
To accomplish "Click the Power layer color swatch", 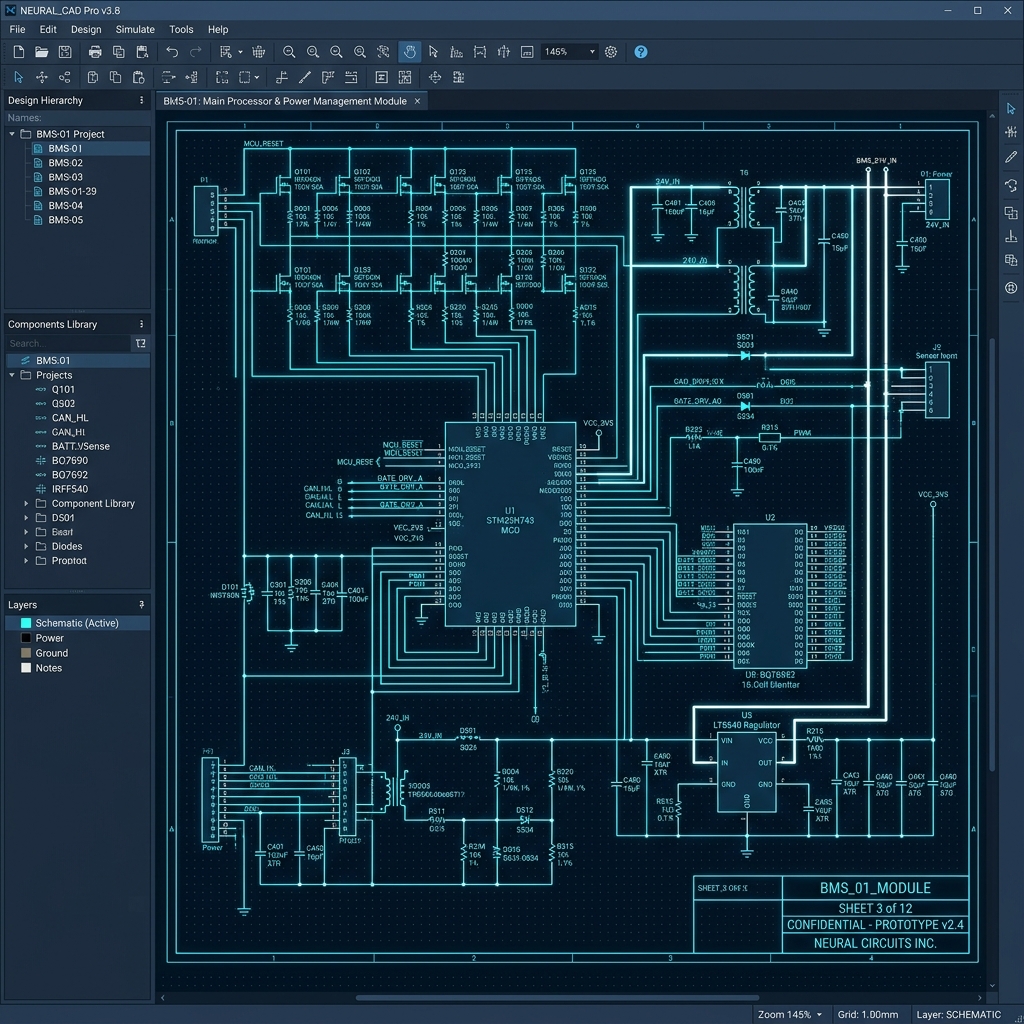I will tap(26, 638).
